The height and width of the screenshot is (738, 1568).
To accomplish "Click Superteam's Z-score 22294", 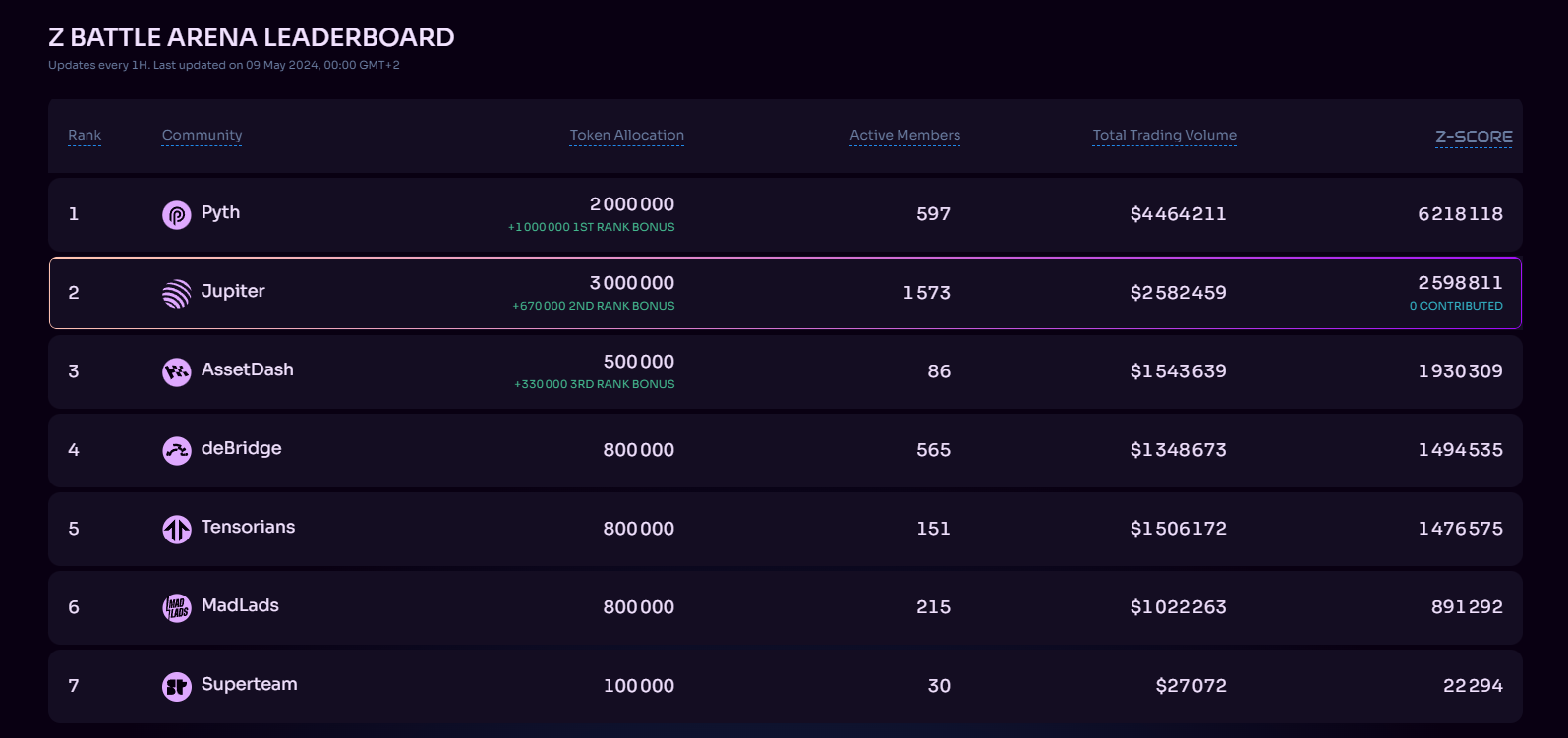I will pyautogui.click(x=1473, y=686).
